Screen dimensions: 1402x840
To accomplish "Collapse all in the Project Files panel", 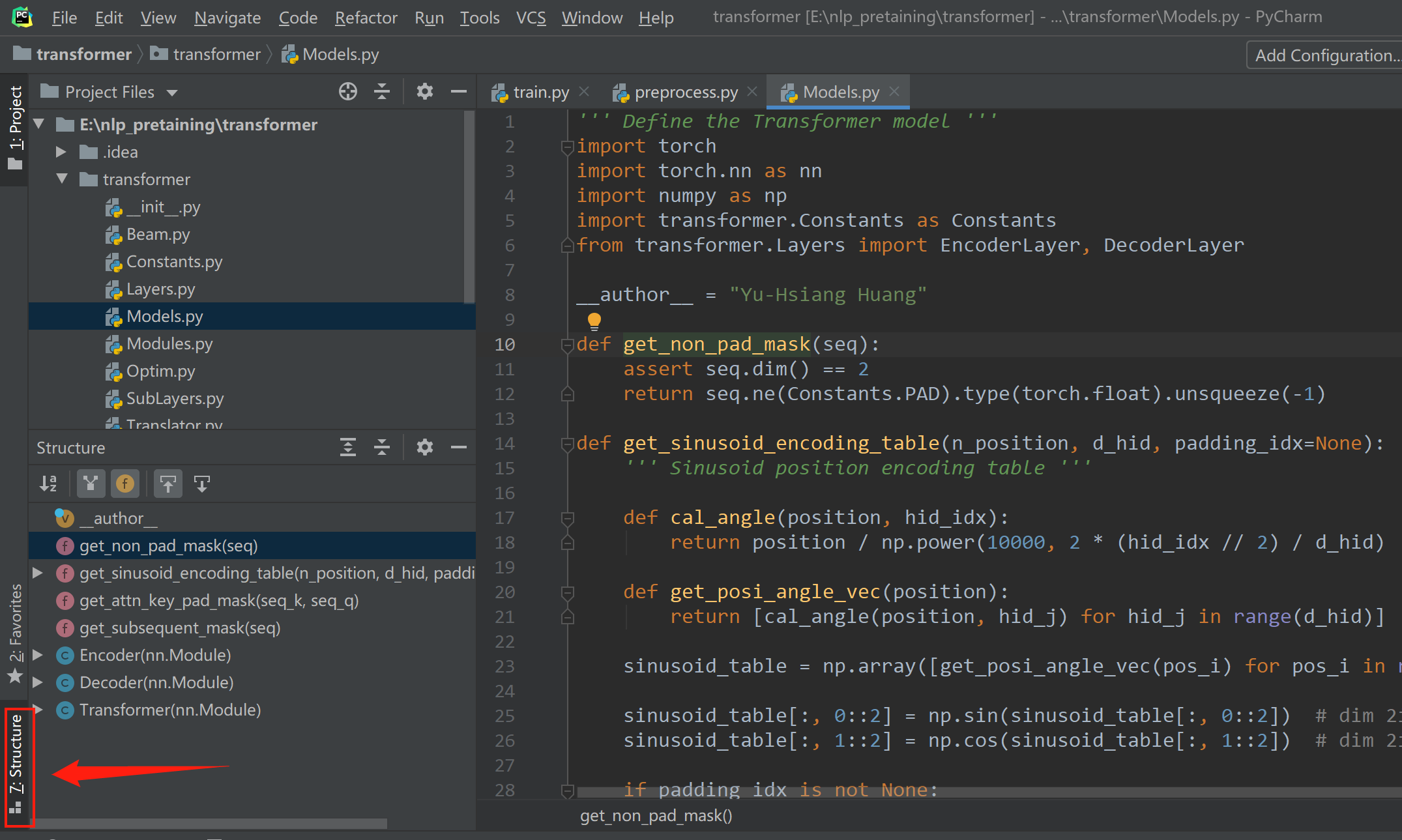I will pos(382,92).
